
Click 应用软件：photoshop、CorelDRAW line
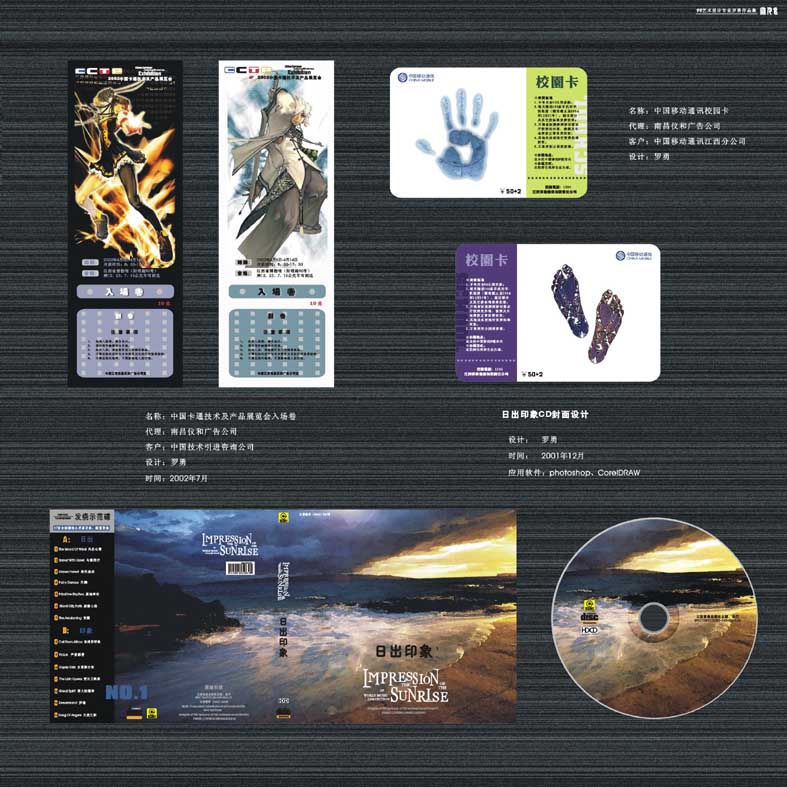click(574, 472)
